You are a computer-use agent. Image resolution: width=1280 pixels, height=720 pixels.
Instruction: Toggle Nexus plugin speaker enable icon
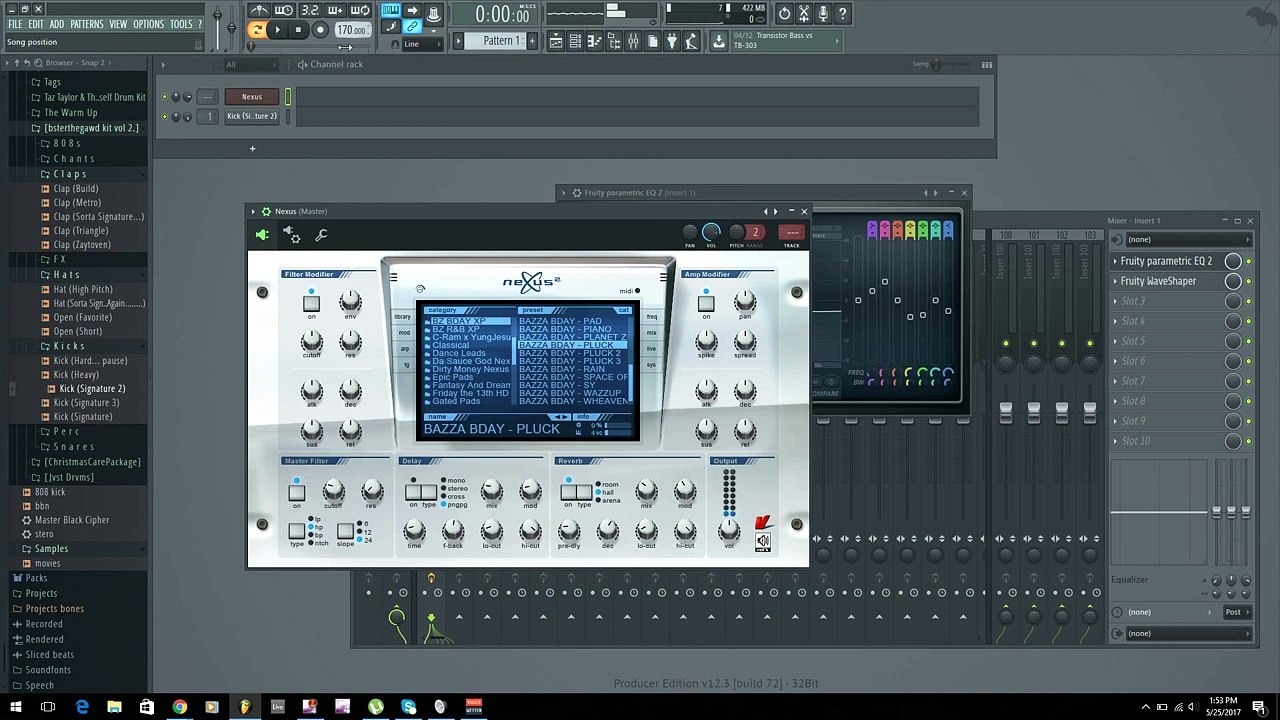[x=262, y=235]
